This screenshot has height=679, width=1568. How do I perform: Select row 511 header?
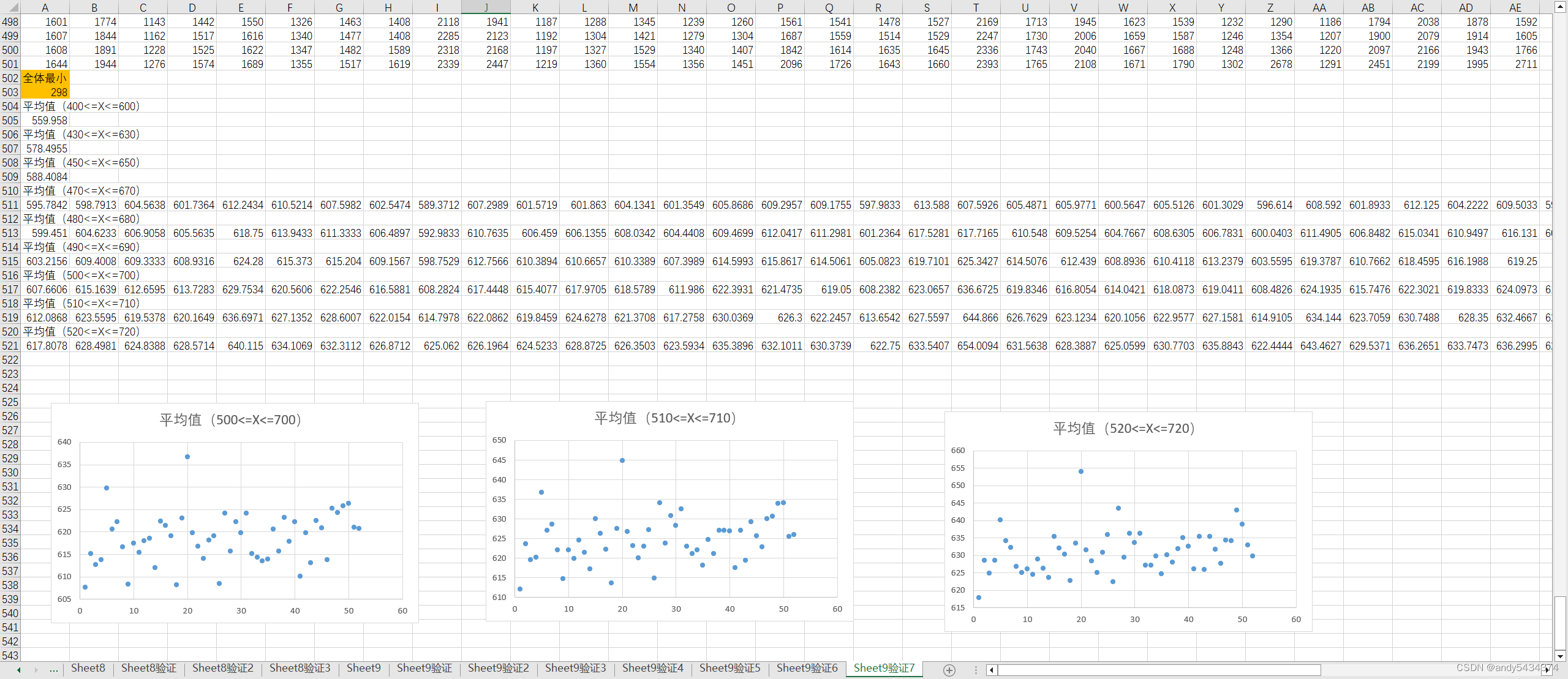tap(10, 205)
